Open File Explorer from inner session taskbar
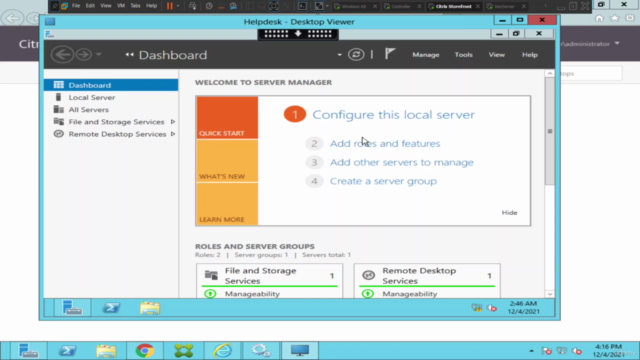Viewport: 640px width, 360px height. coord(150,308)
